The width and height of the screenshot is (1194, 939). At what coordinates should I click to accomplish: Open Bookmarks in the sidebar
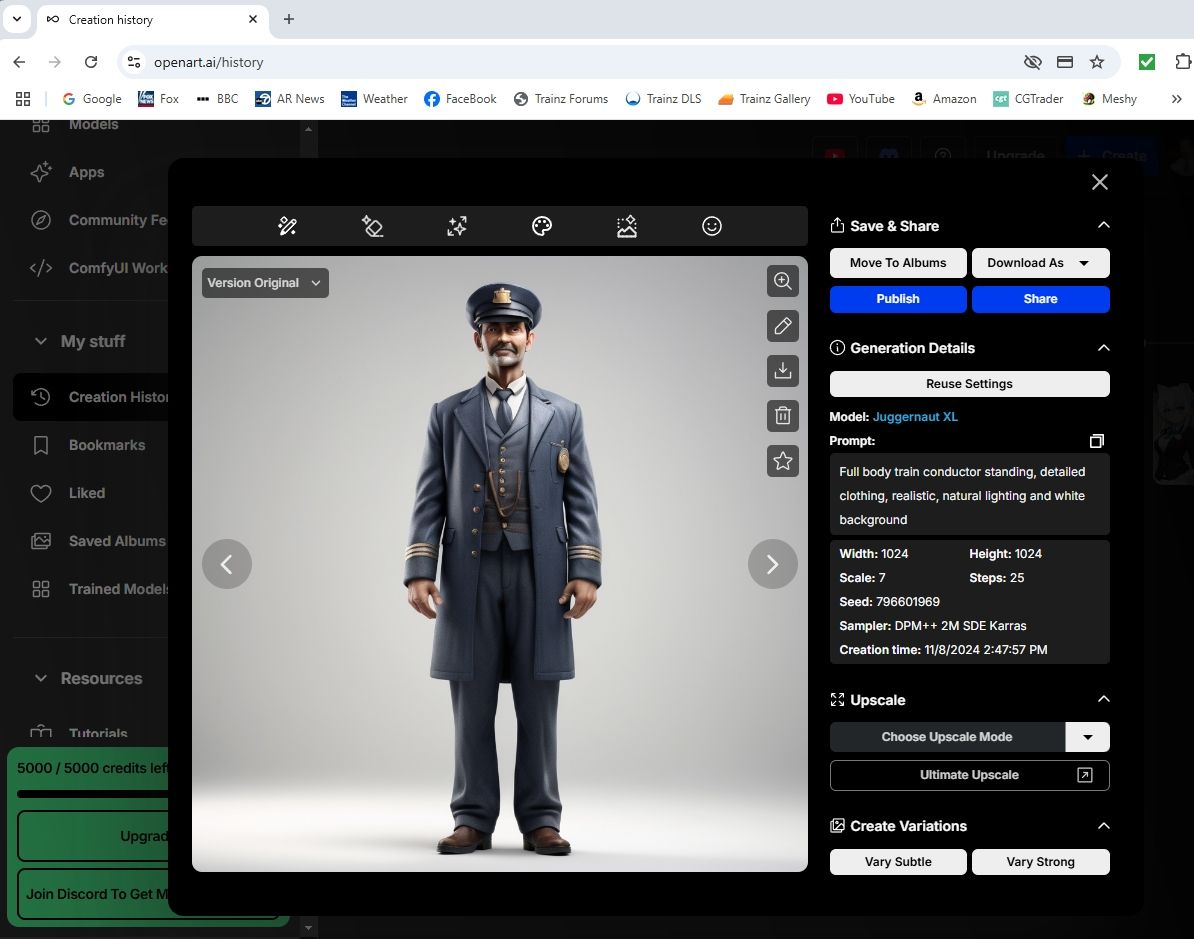point(106,445)
